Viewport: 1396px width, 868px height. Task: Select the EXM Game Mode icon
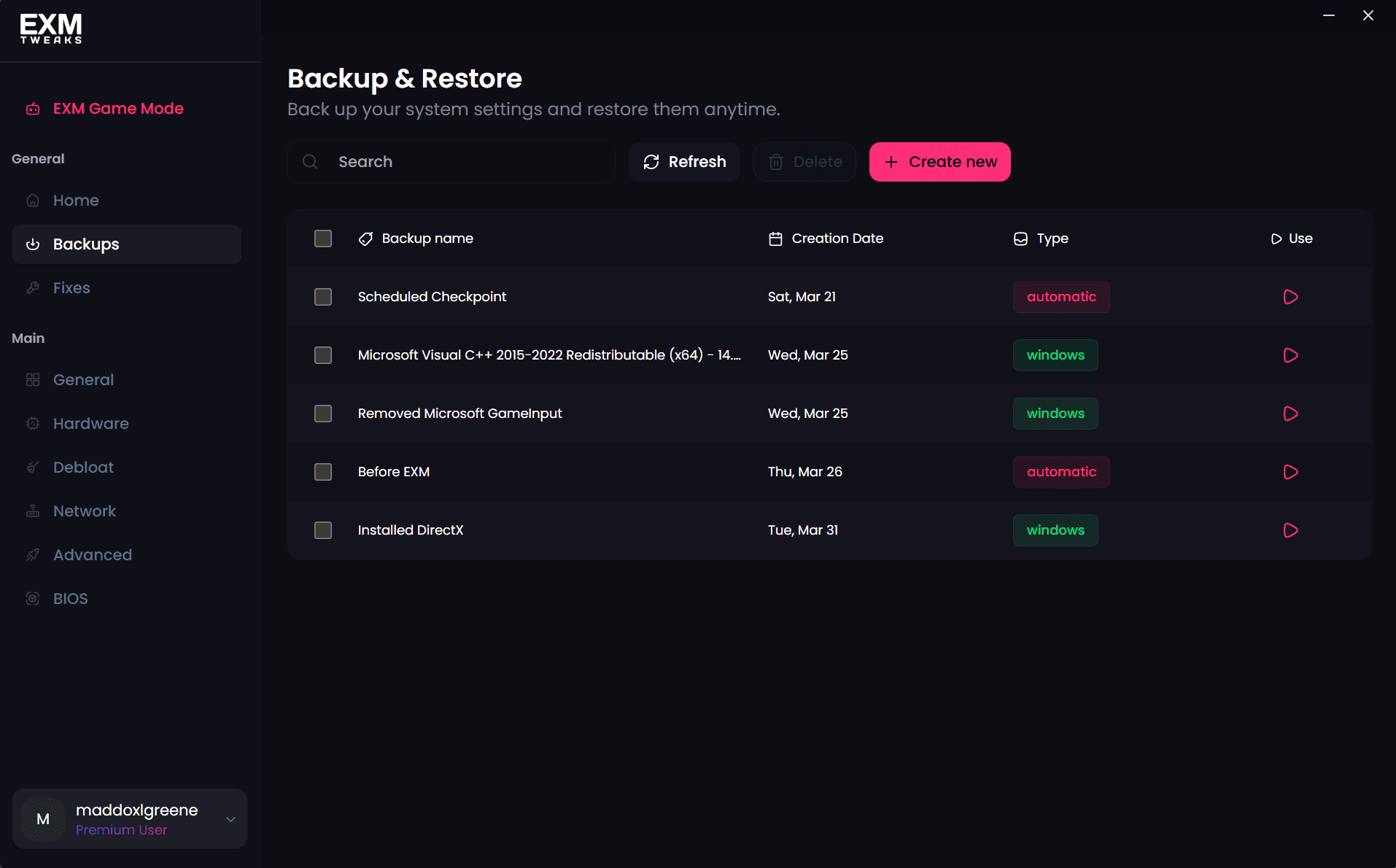click(33, 109)
